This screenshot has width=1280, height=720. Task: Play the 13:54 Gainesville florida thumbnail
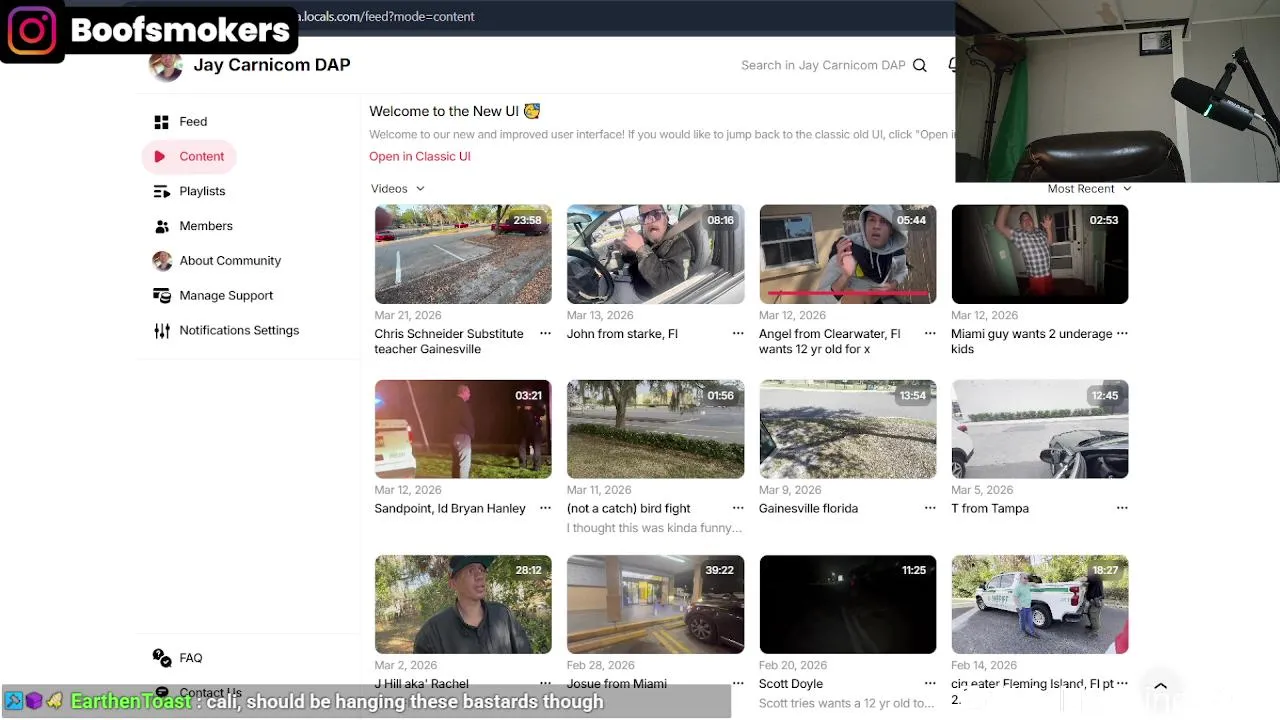pos(848,429)
